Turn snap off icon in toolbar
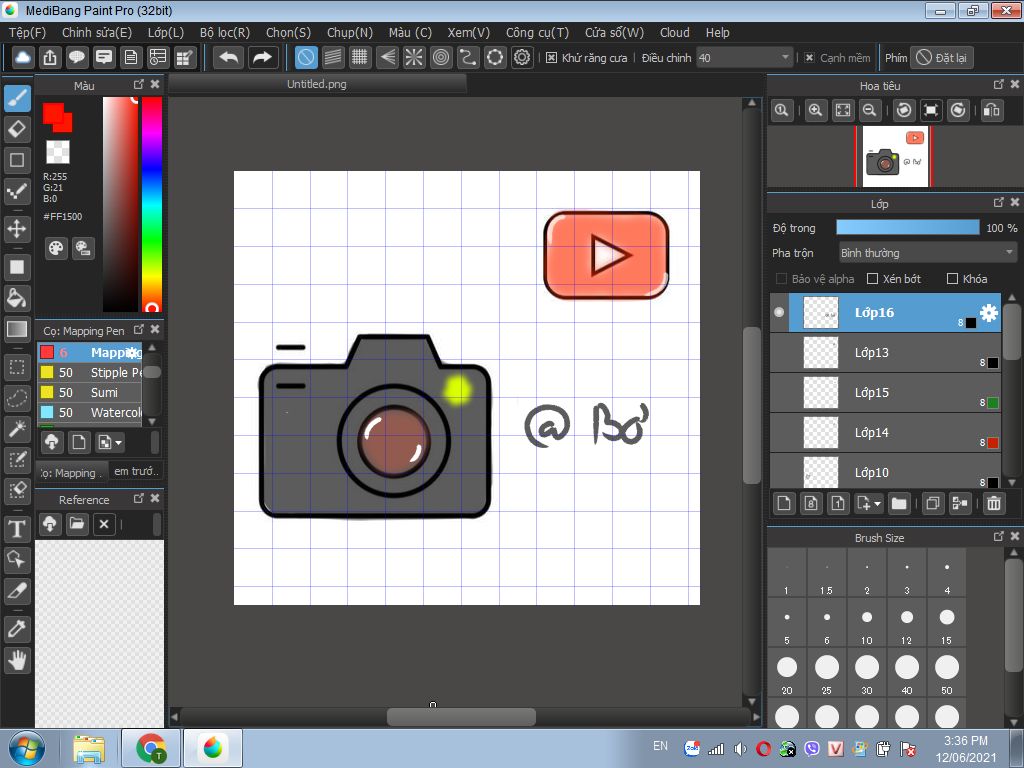The width and height of the screenshot is (1024, 768). point(306,57)
